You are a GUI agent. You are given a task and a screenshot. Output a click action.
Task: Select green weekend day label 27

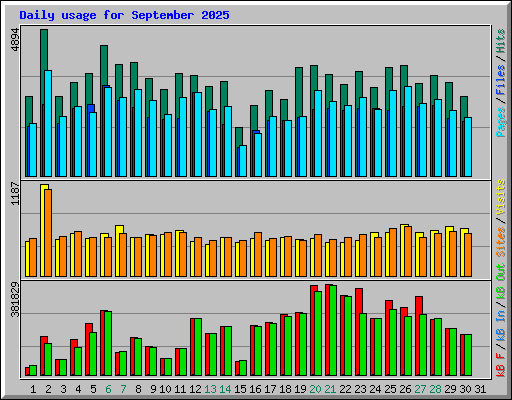point(420,389)
